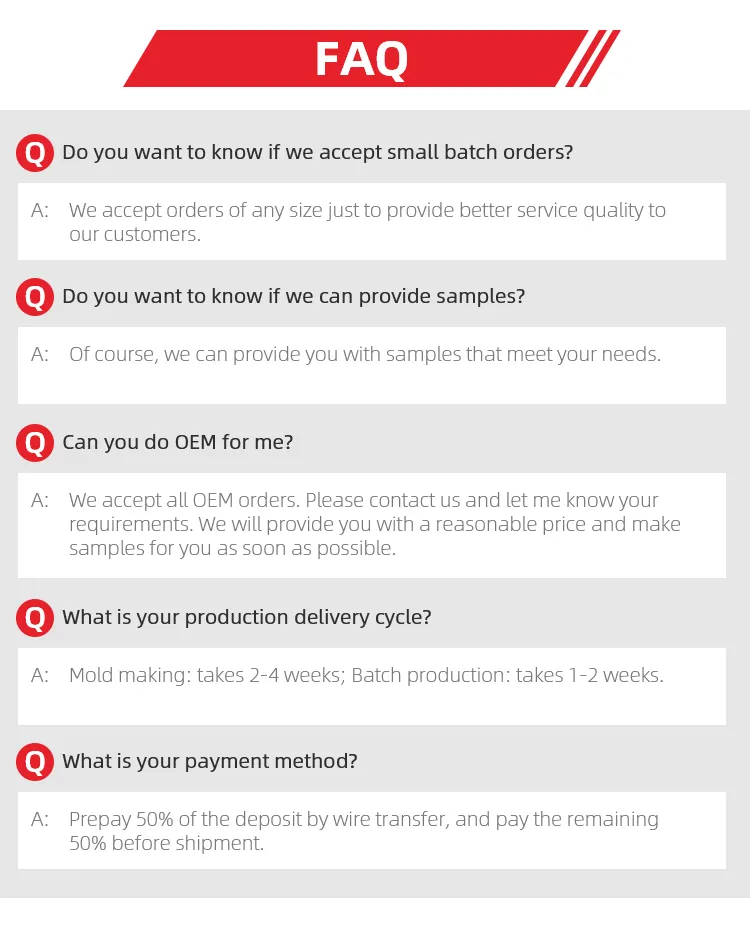Click the Q icon beside the OEM question
Screen dimensions: 750x941
pyautogui.click(x=35, y=442)
